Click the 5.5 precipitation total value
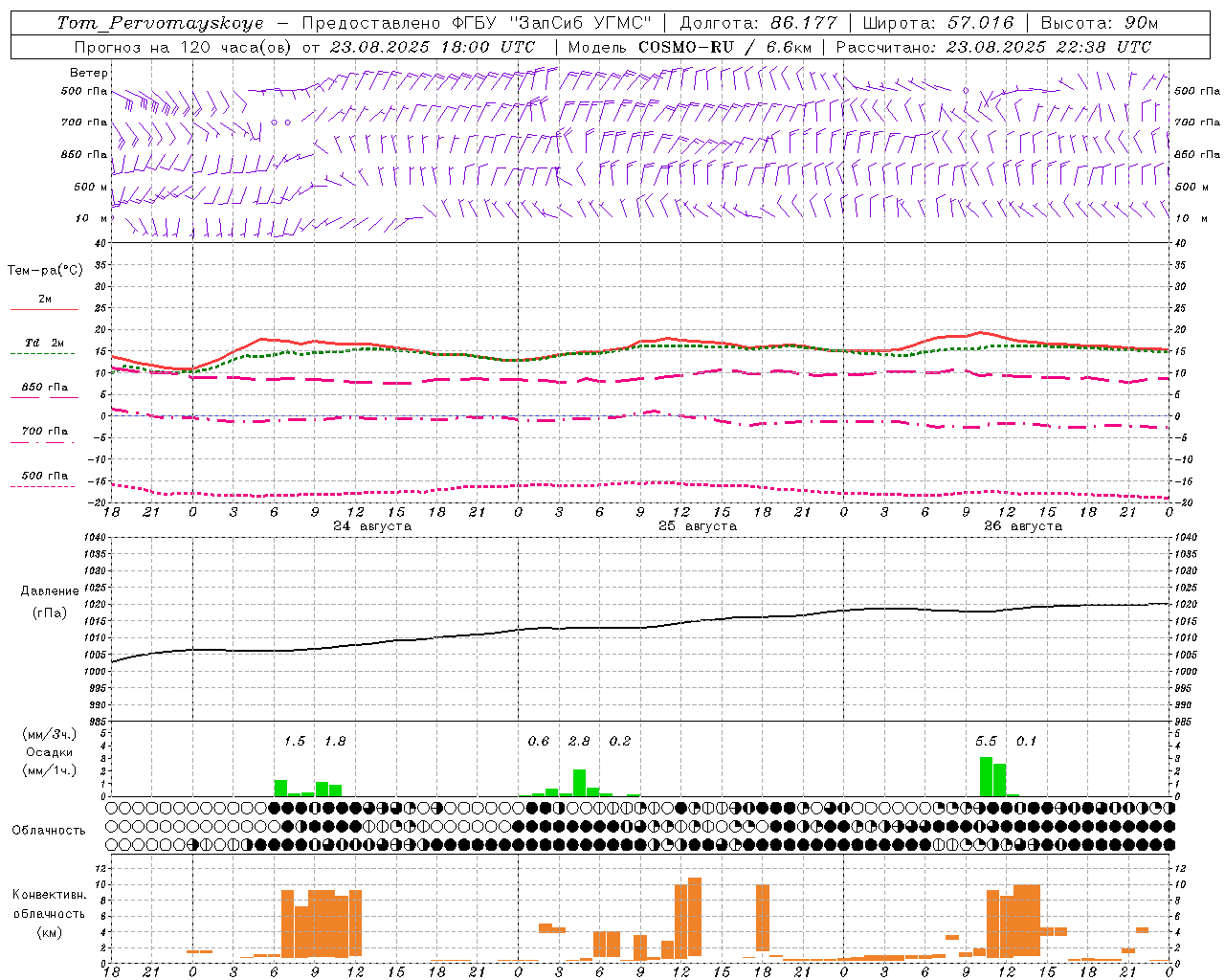Image resolution: width=1225 pixels, height=980 pixels. (986, 742)
